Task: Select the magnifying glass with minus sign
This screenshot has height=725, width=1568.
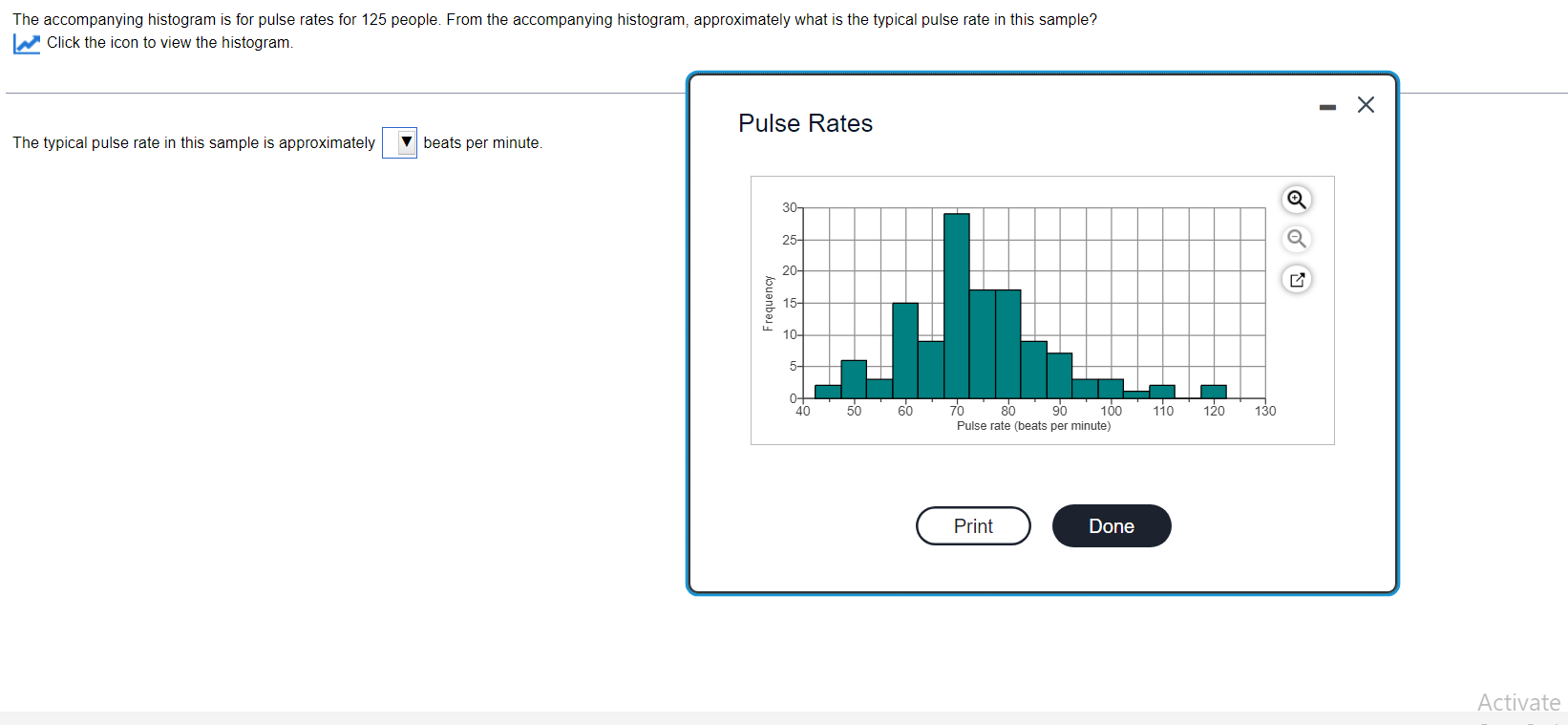Action: (1296, 239)
